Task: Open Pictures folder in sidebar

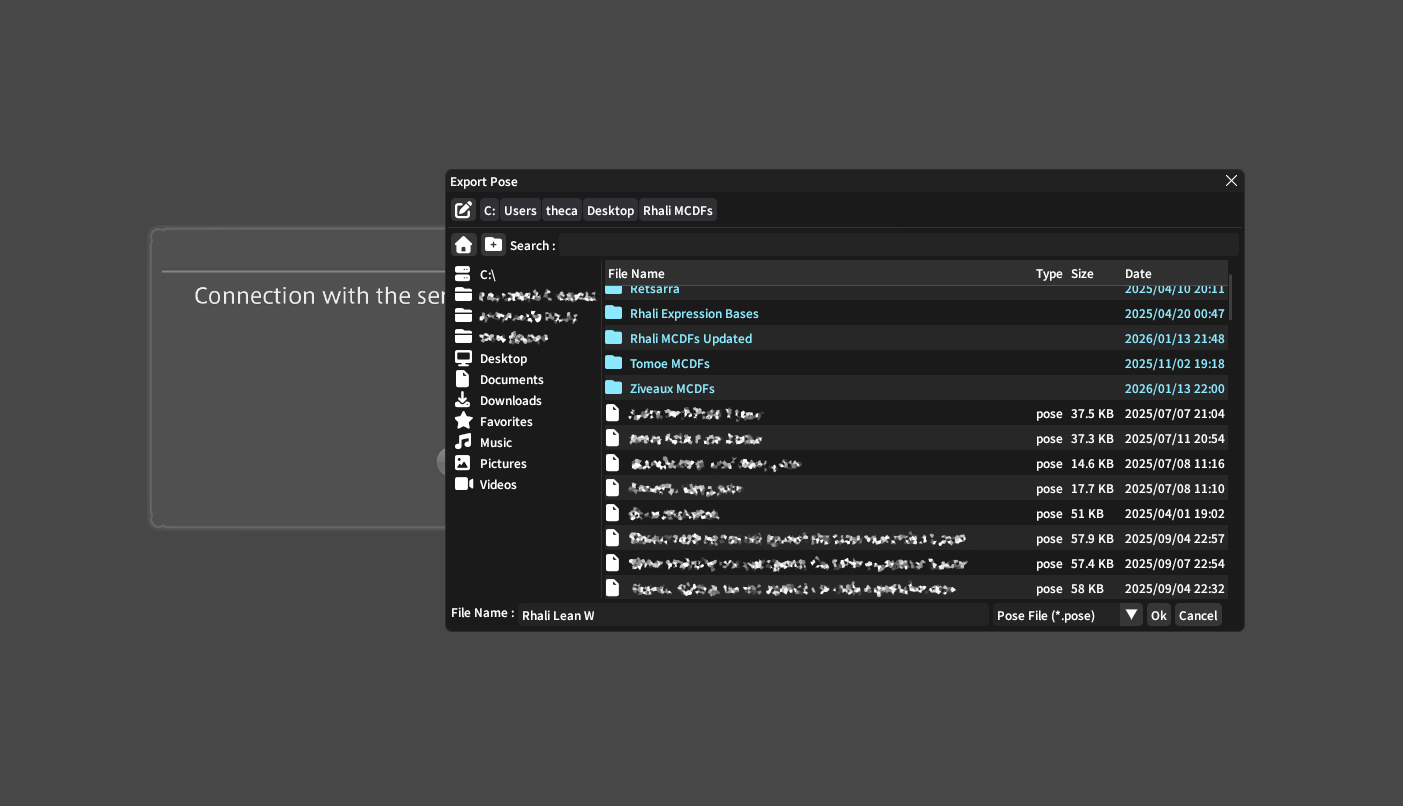Action: tap(502, 464)
